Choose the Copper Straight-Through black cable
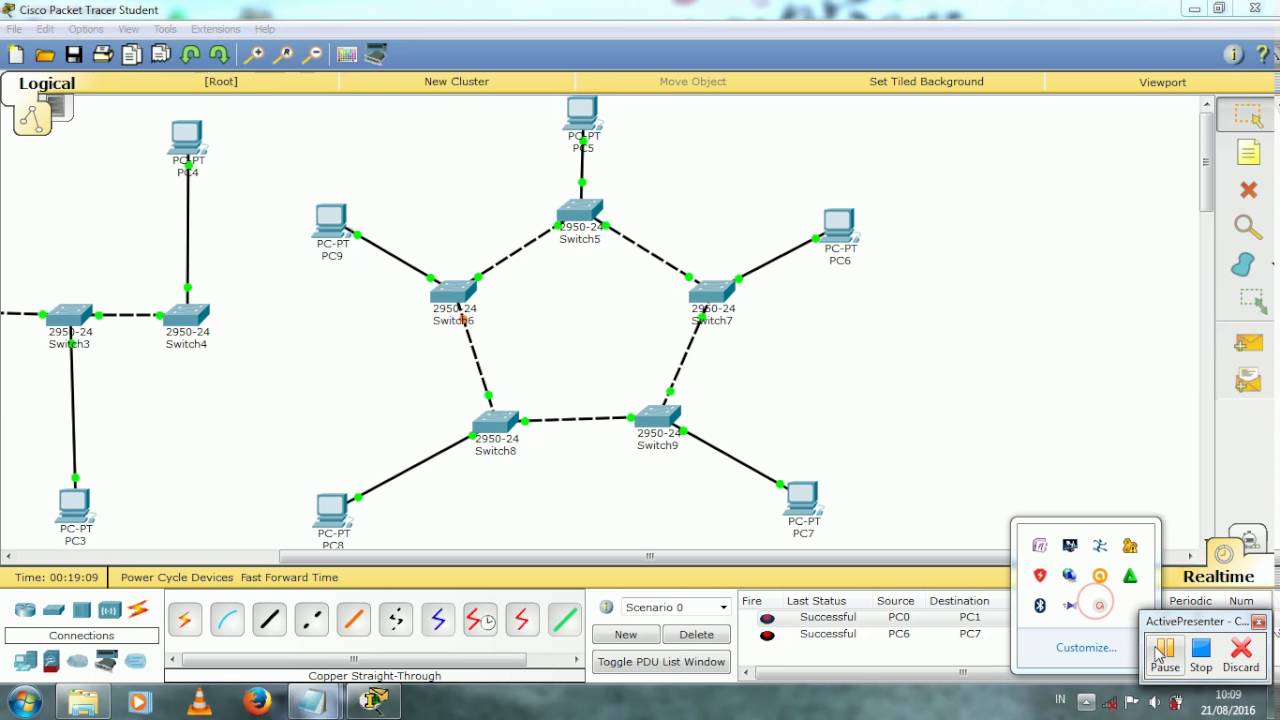 (x=269, y=620)
